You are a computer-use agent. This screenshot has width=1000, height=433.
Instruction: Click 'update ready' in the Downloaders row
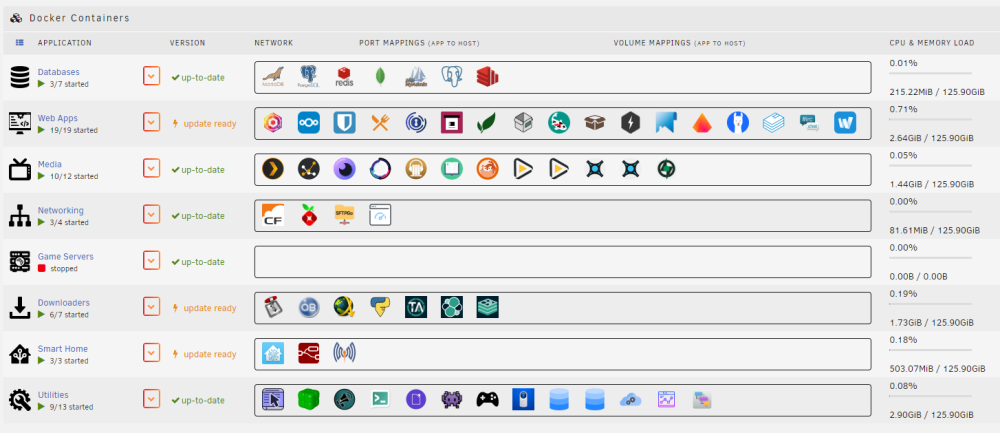(210, 308)
